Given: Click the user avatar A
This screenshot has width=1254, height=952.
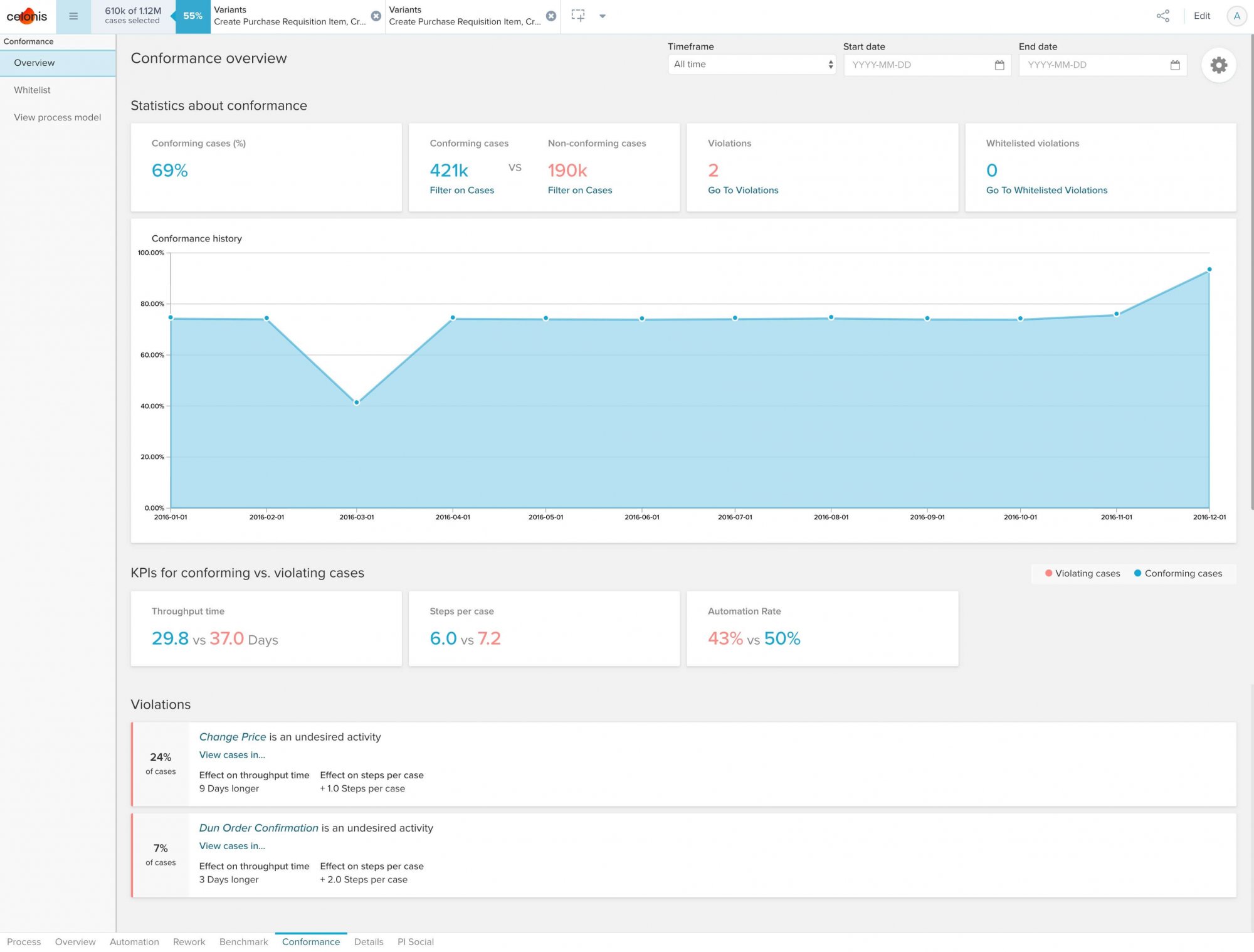Looking at the screenshot, I should pyautogui.click(x=1236, y=16).
